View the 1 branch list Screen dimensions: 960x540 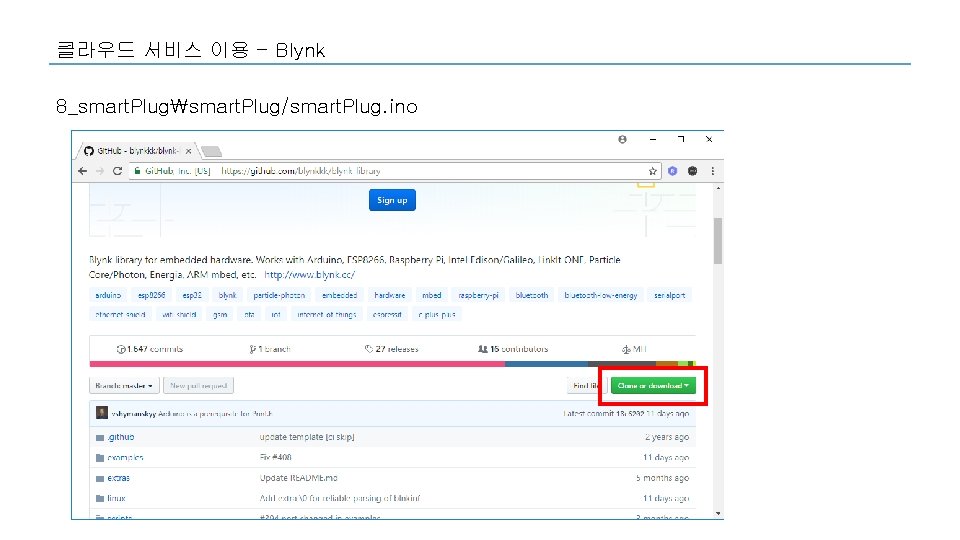click(x=270, y=349)
